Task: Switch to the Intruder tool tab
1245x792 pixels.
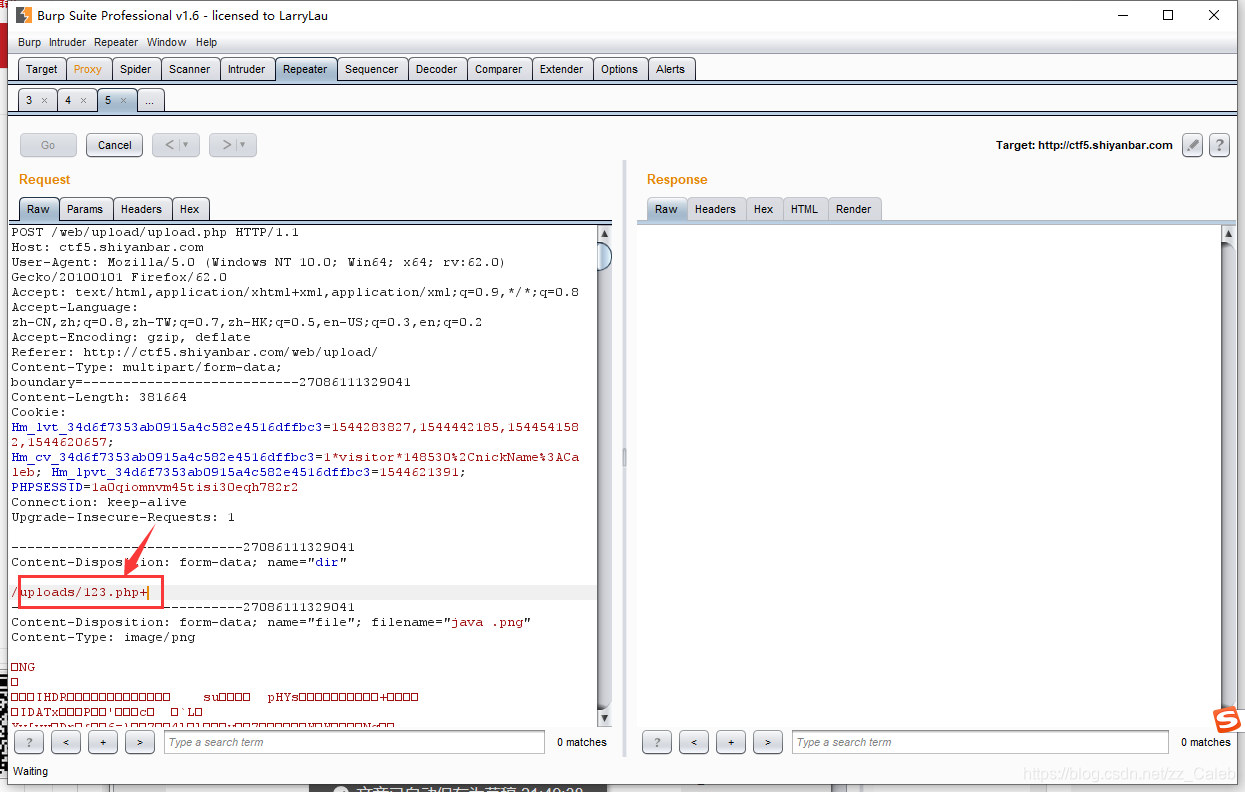Action: 247,69
